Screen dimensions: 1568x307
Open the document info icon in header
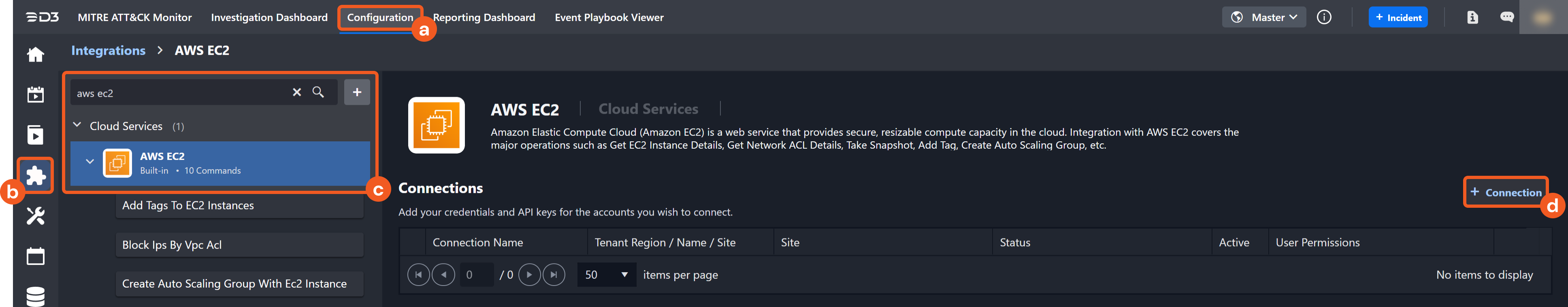tap(1472, 17)
